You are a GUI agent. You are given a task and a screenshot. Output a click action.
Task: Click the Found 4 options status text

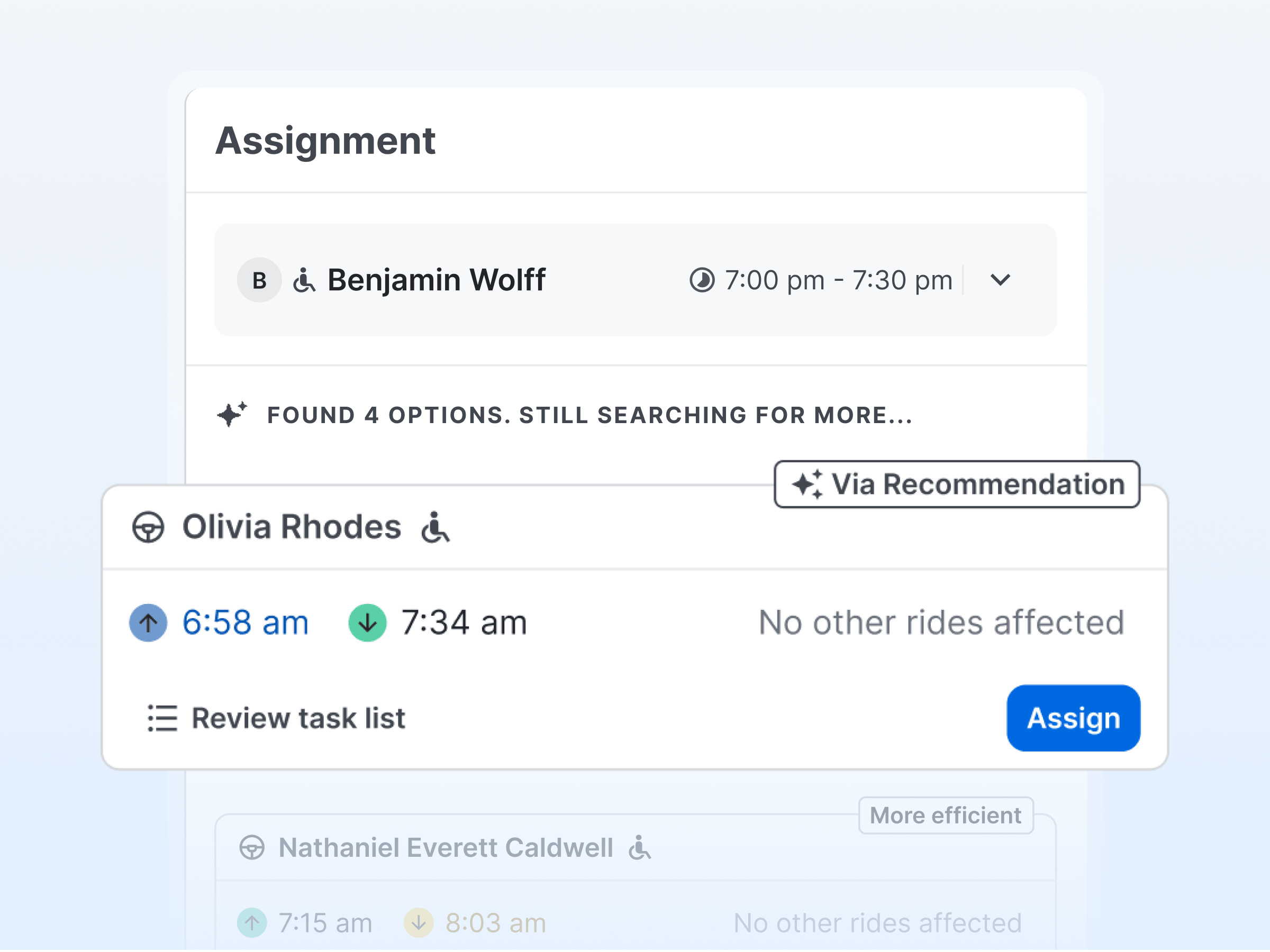click(x=590, y=415)
